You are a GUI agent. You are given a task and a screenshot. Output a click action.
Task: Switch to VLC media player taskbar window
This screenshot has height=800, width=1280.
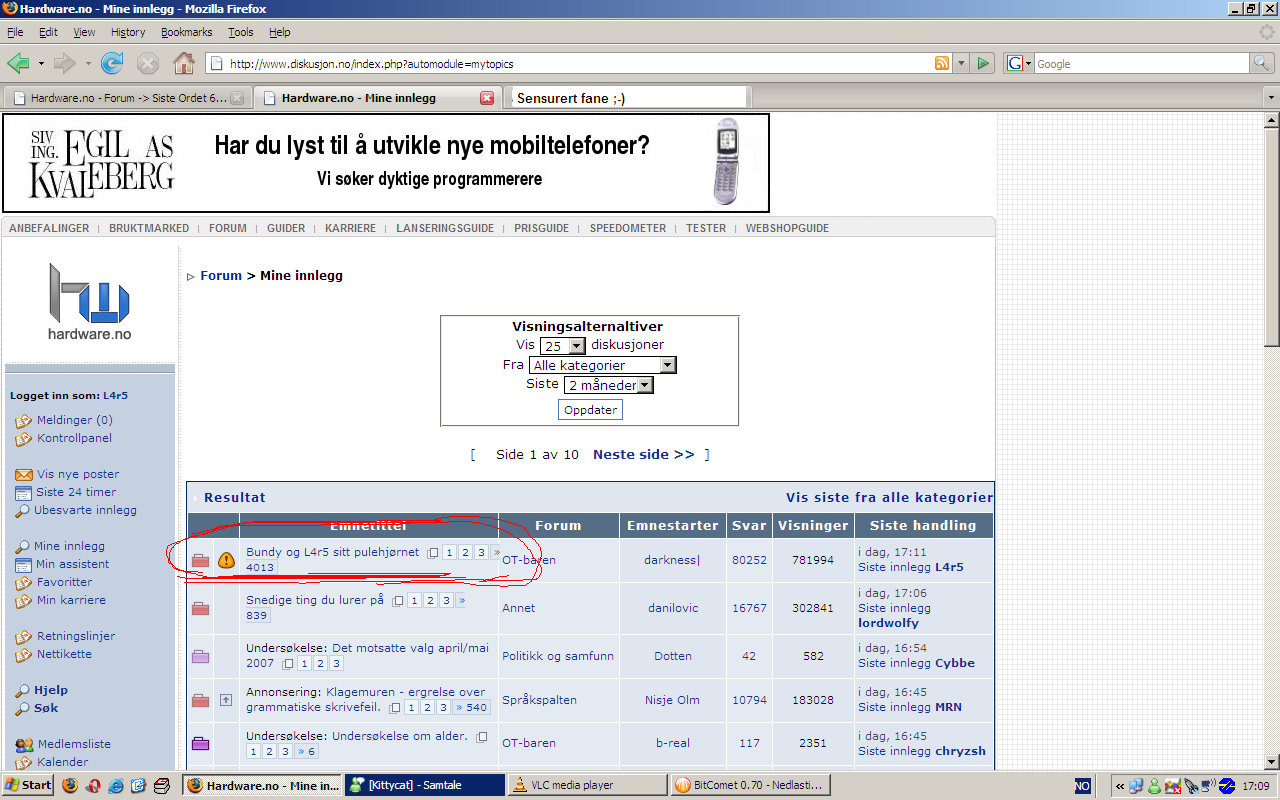(x=587, y=785)
